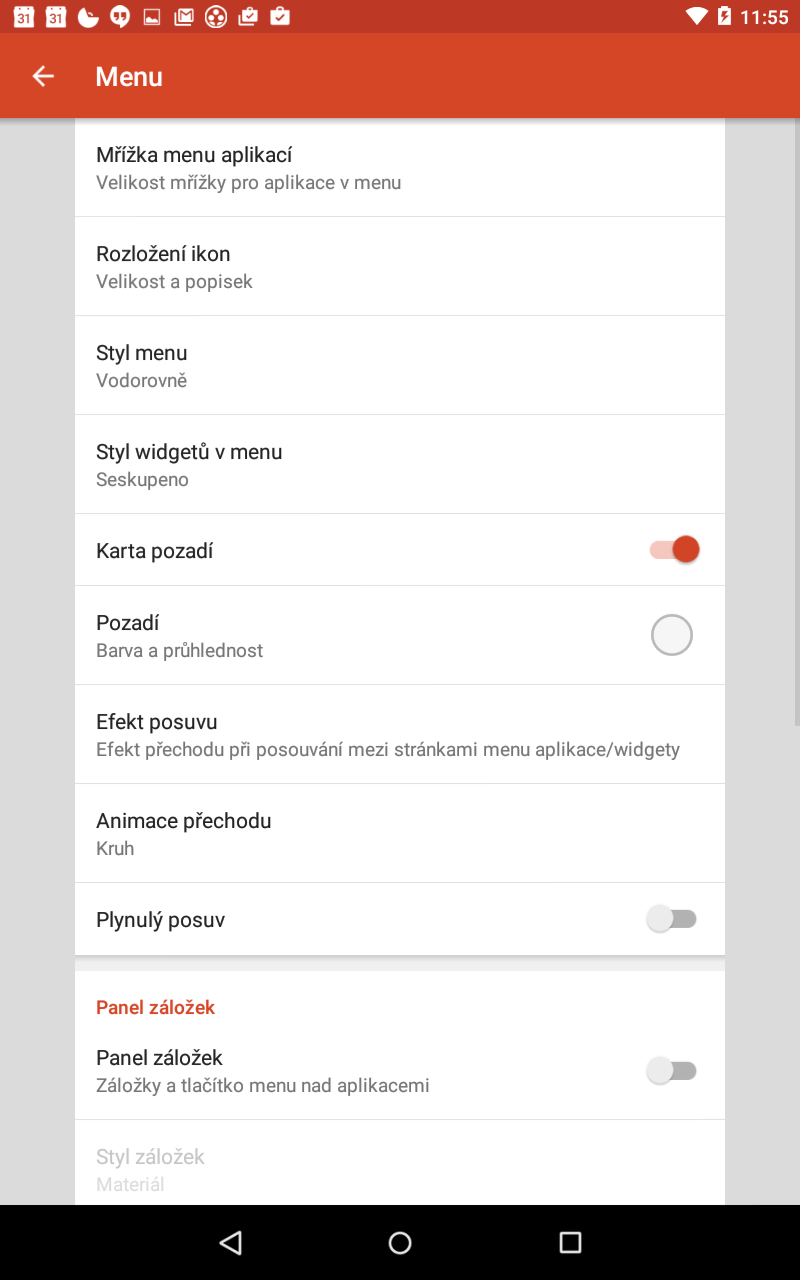This screenshot has width=800, height=1280.
Task: Open Styl widgetů v menu options
Action: (400, 464)
